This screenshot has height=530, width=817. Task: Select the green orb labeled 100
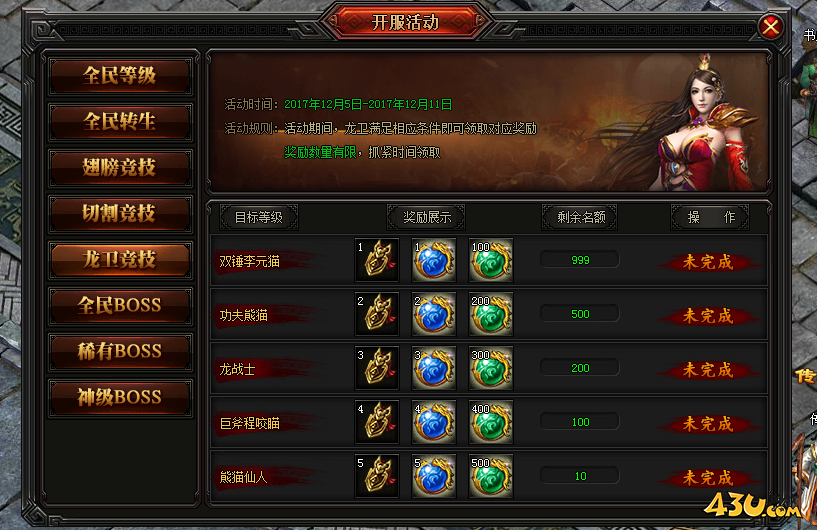tap(491, 260)
